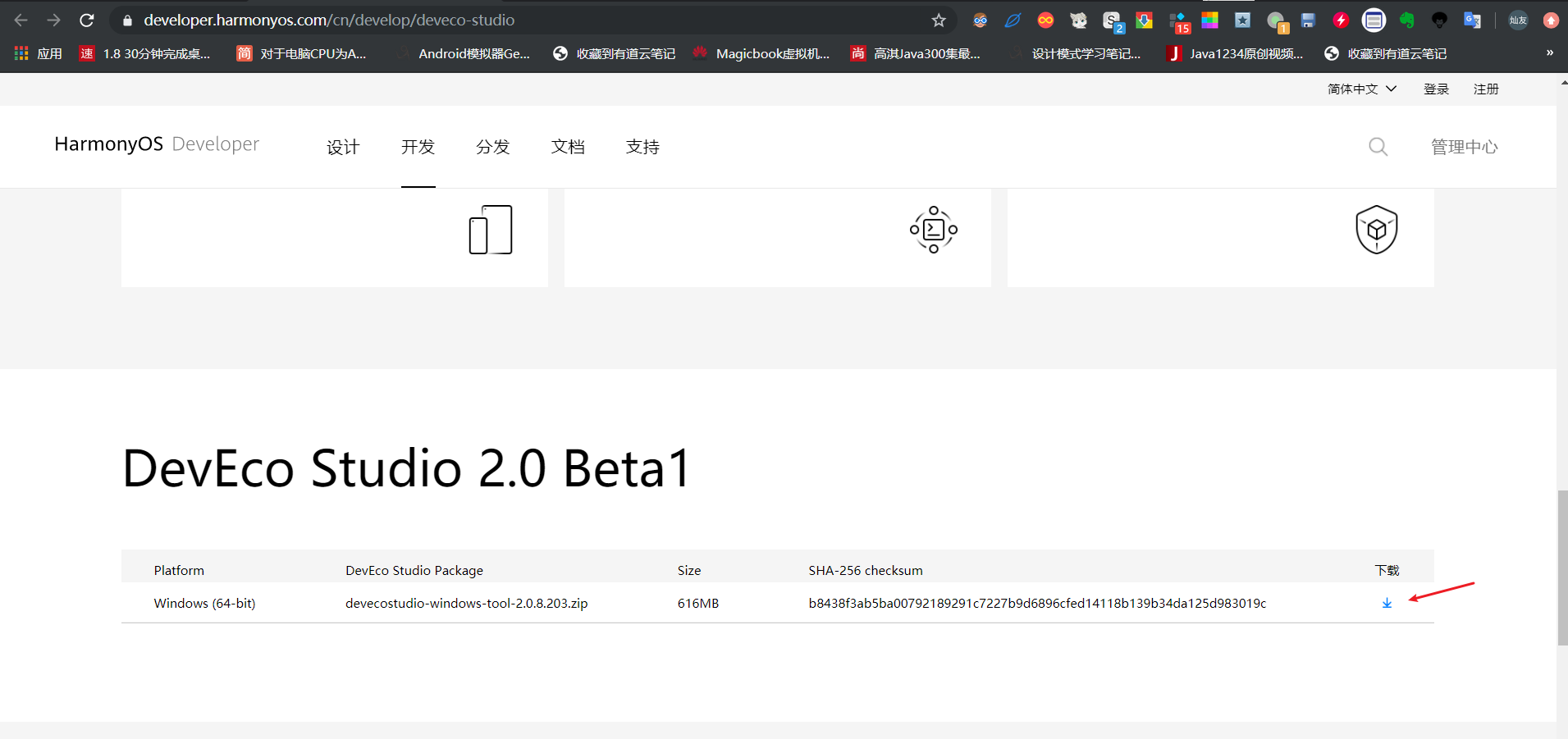Click the 注册 register link
This screenshot has height=739, width=1568.
pos(1485,89)
